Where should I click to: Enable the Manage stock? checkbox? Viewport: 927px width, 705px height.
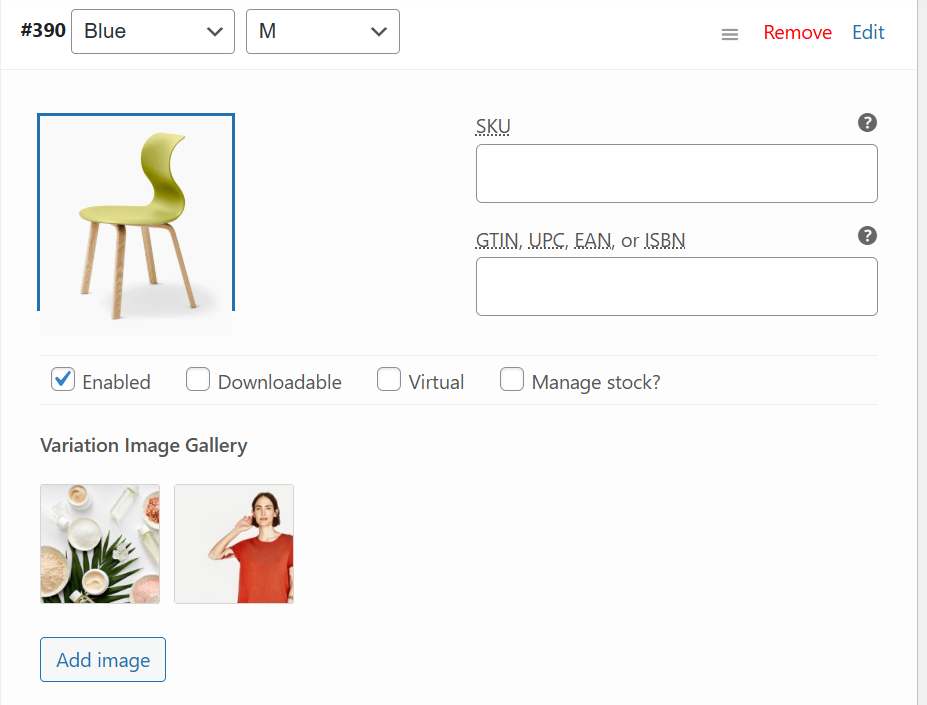pyautogui.click(x=511, y=380)
